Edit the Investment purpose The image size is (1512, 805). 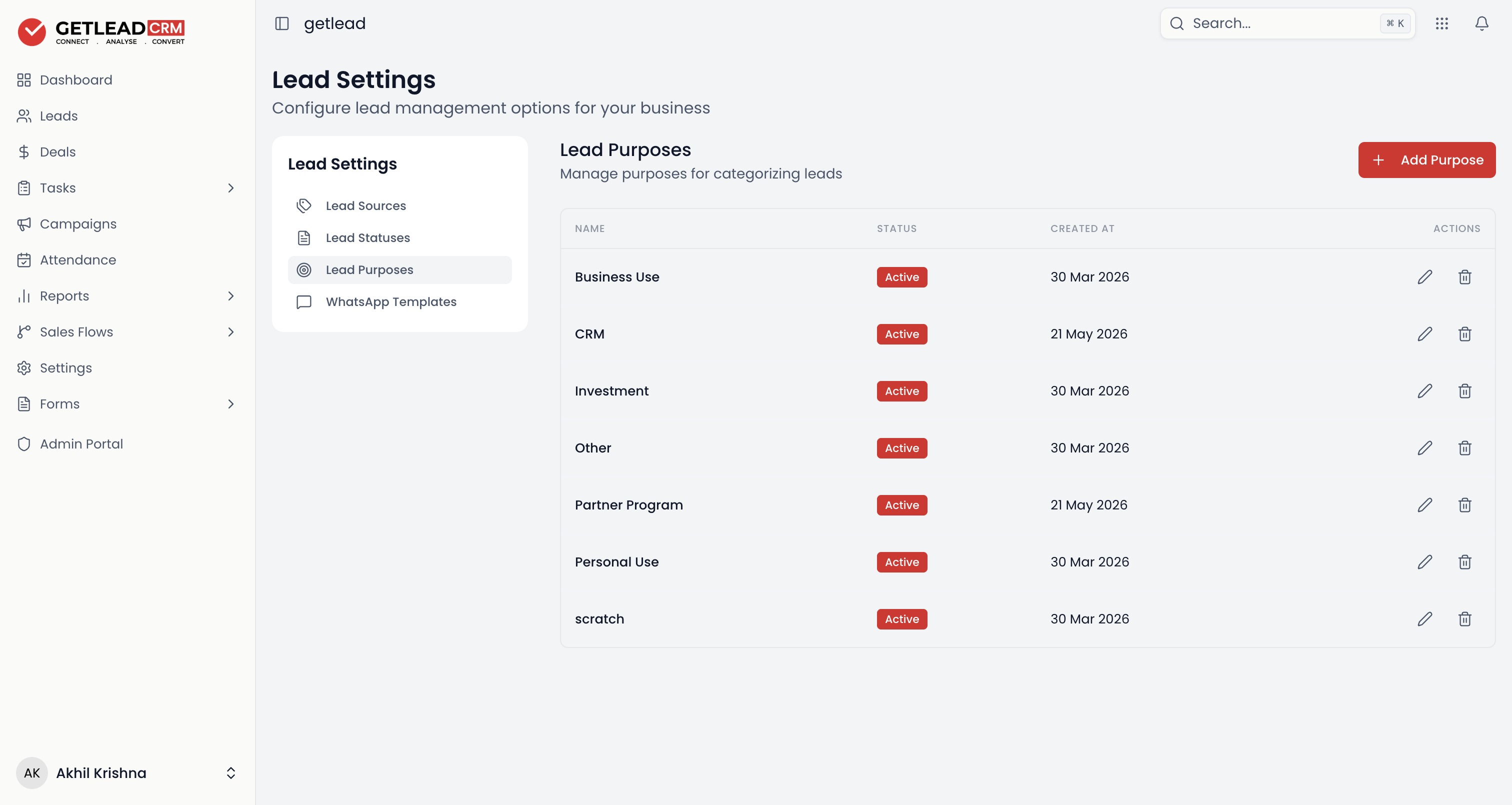[1424, 391]
